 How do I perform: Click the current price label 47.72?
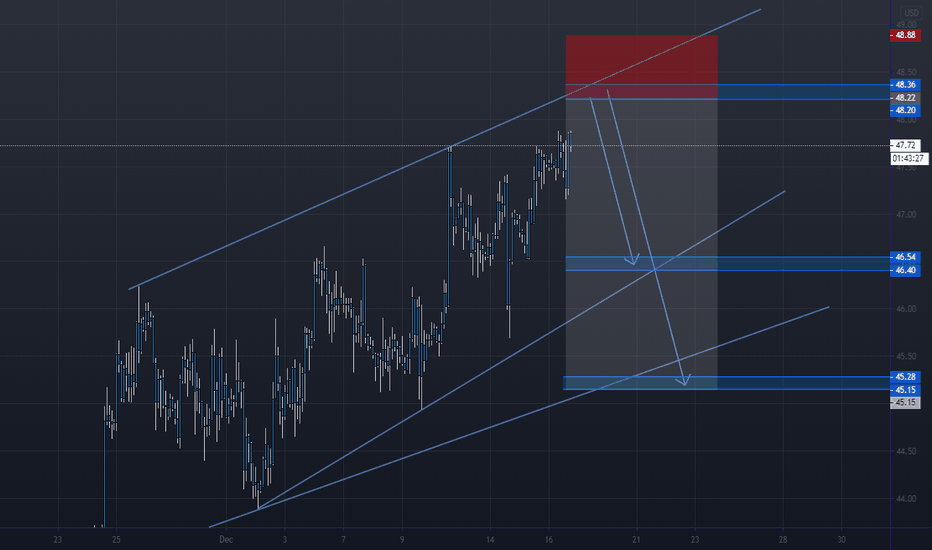pos(905,145)
